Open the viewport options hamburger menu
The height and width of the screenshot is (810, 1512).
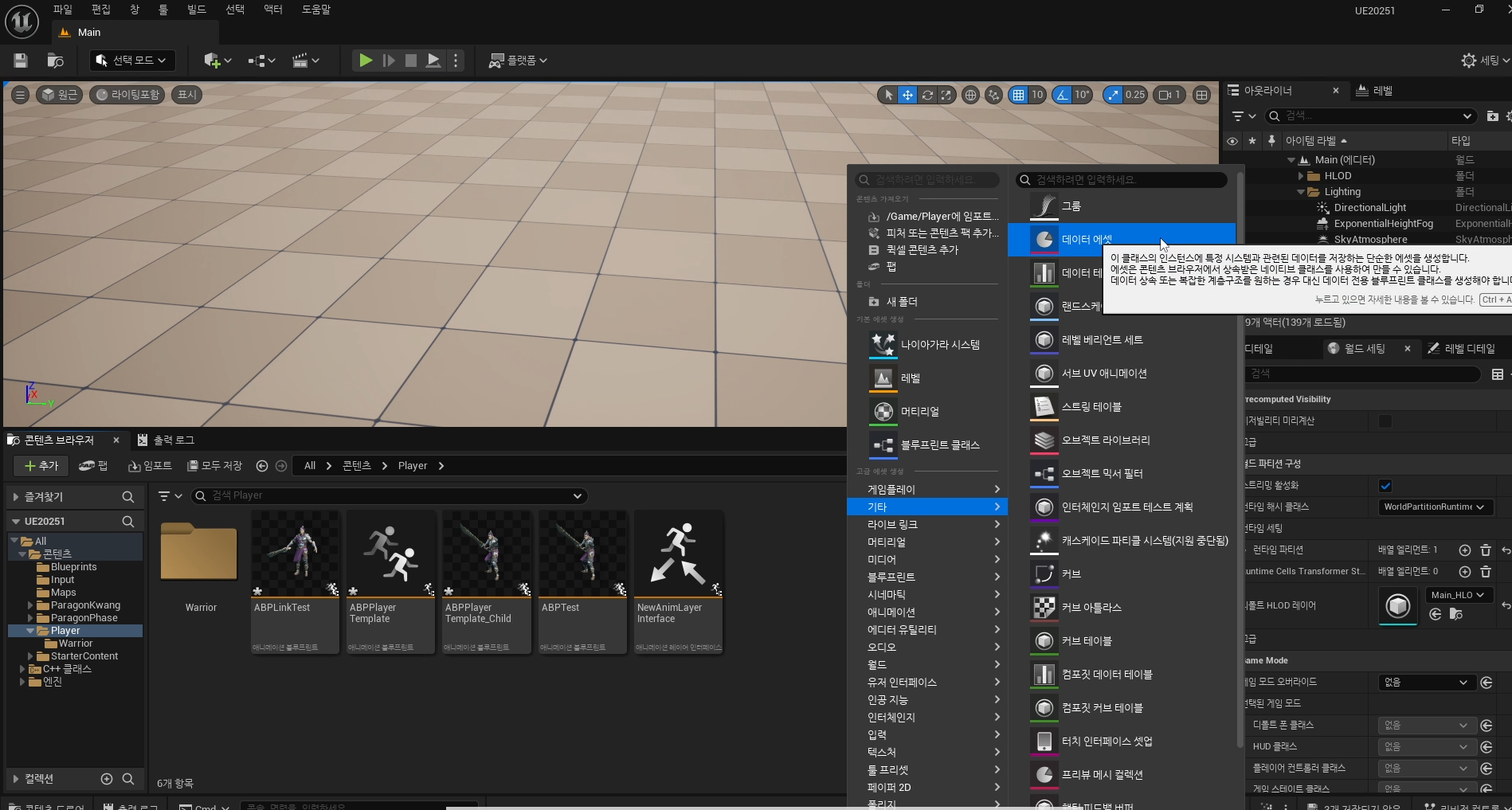[x=21, y=95]
